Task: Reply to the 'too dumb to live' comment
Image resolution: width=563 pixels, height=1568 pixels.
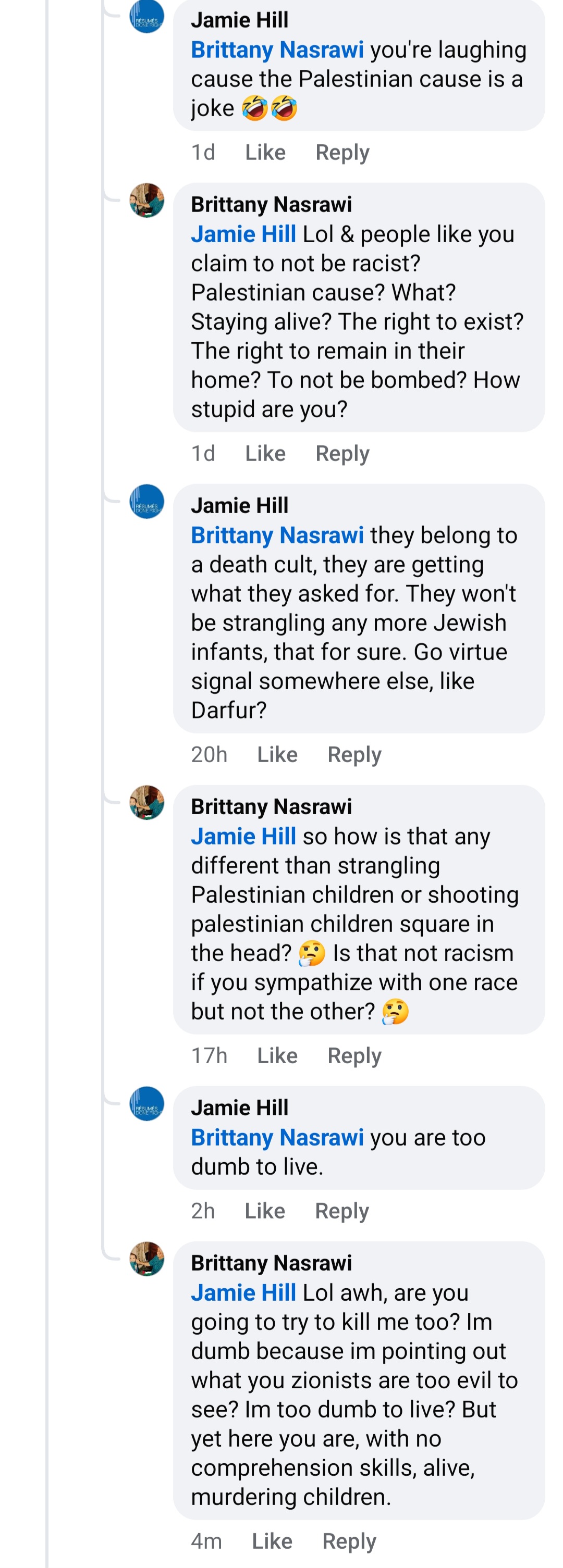Action: pyautogui.click(x=342, y=1211)
